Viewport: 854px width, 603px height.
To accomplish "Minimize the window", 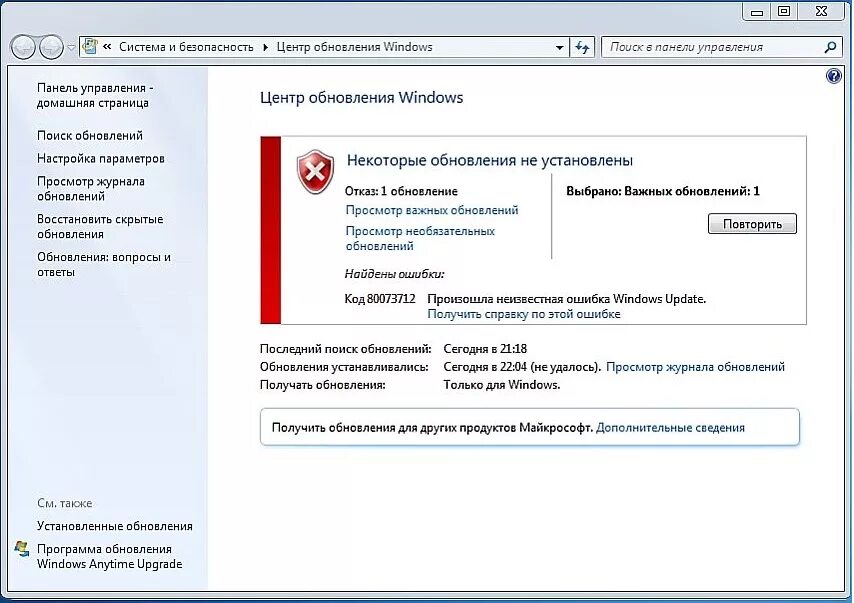I will click(x=757, y=11).
